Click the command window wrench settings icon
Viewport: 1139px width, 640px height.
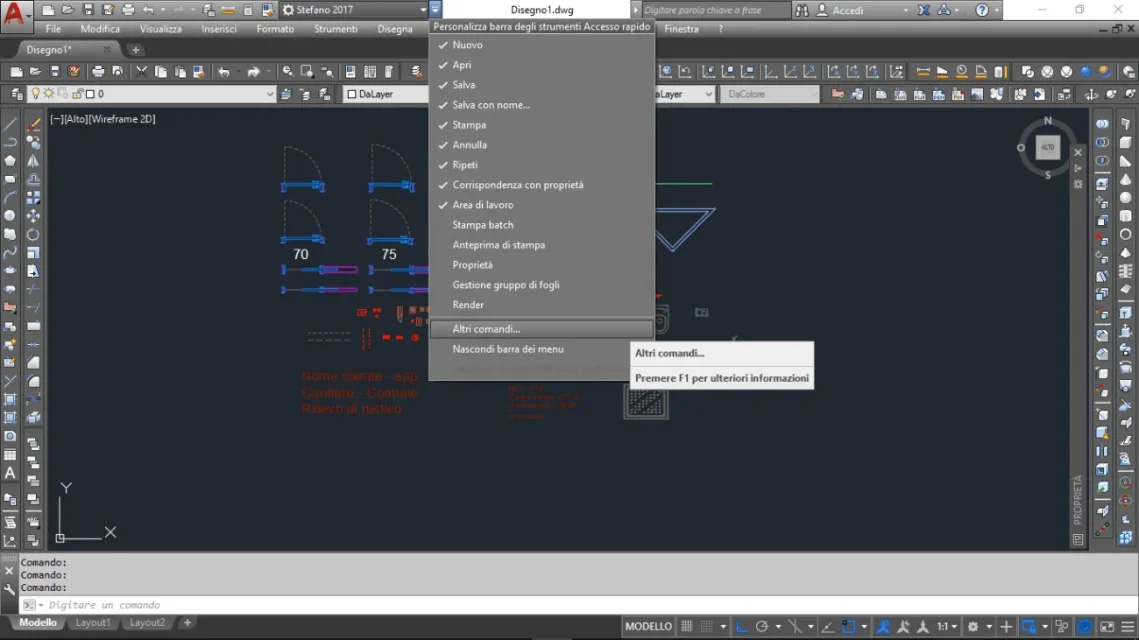[9, 589]
